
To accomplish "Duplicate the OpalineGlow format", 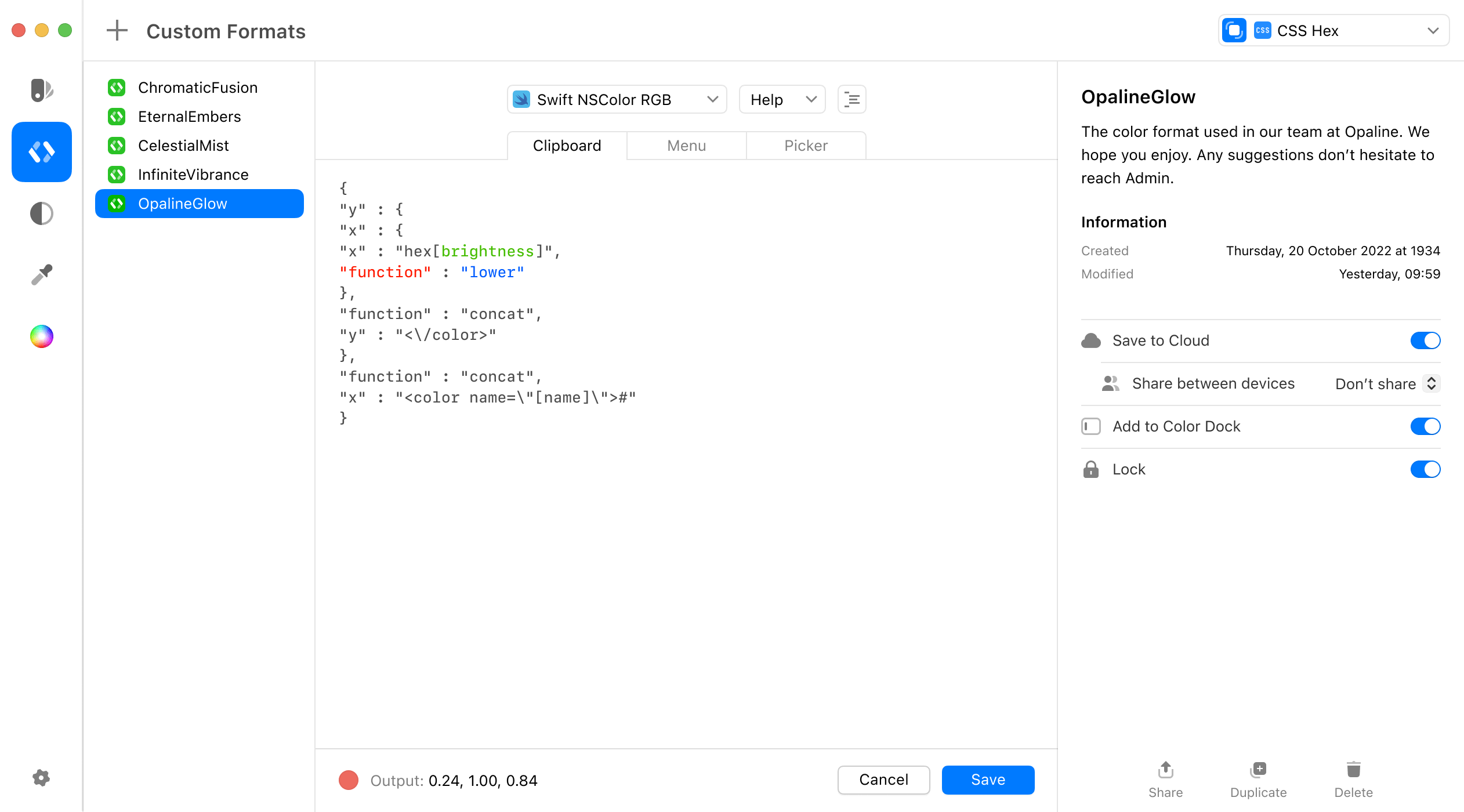I will click(x=1259, y=780).
